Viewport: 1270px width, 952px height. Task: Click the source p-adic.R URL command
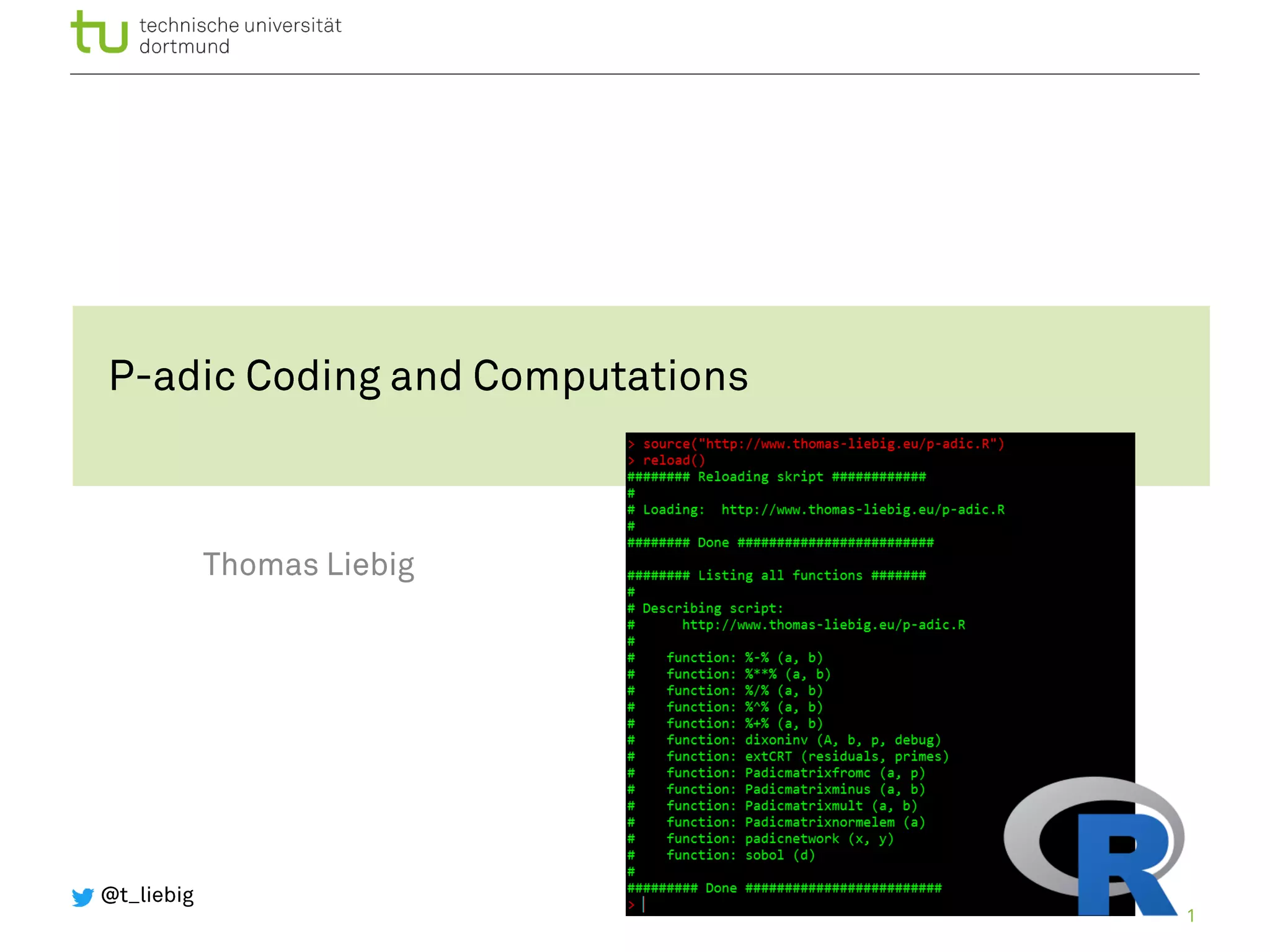823,444
